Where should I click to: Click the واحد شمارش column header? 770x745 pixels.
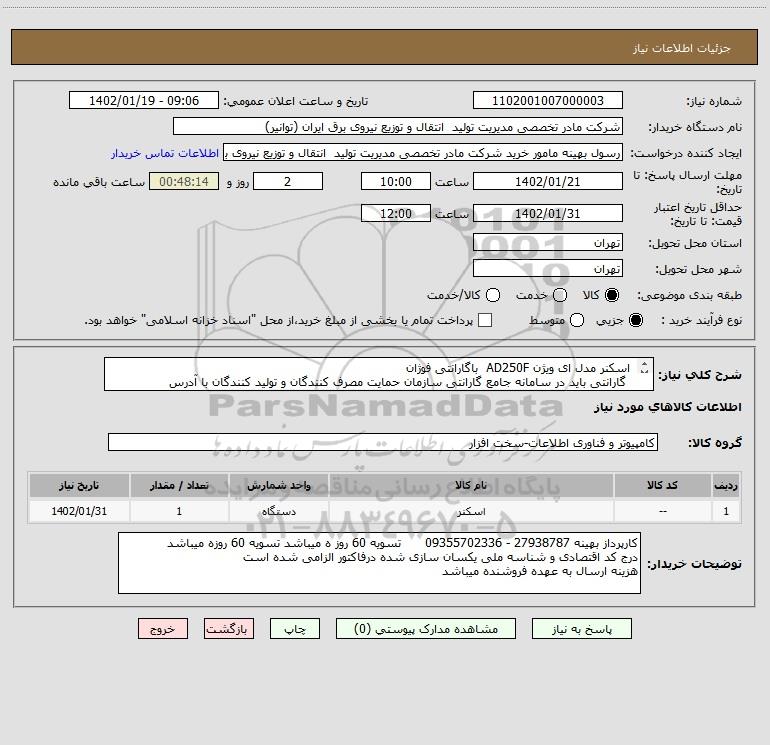(278, 485)
